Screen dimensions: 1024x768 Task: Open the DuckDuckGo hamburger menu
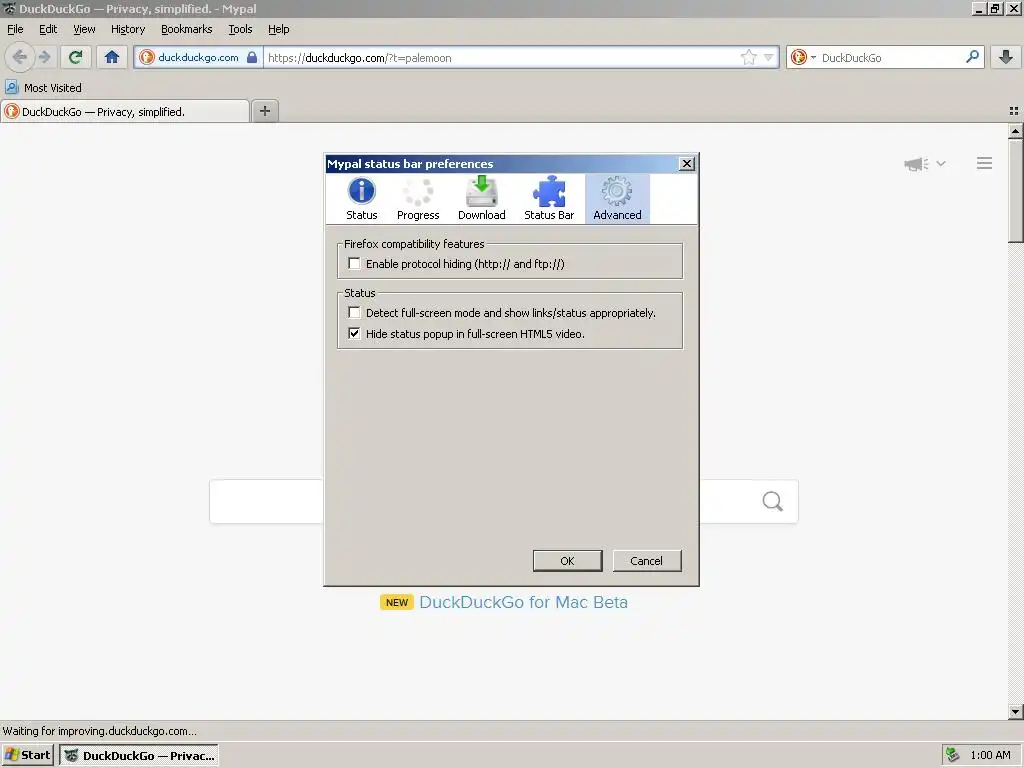click(x=984, y=163)
